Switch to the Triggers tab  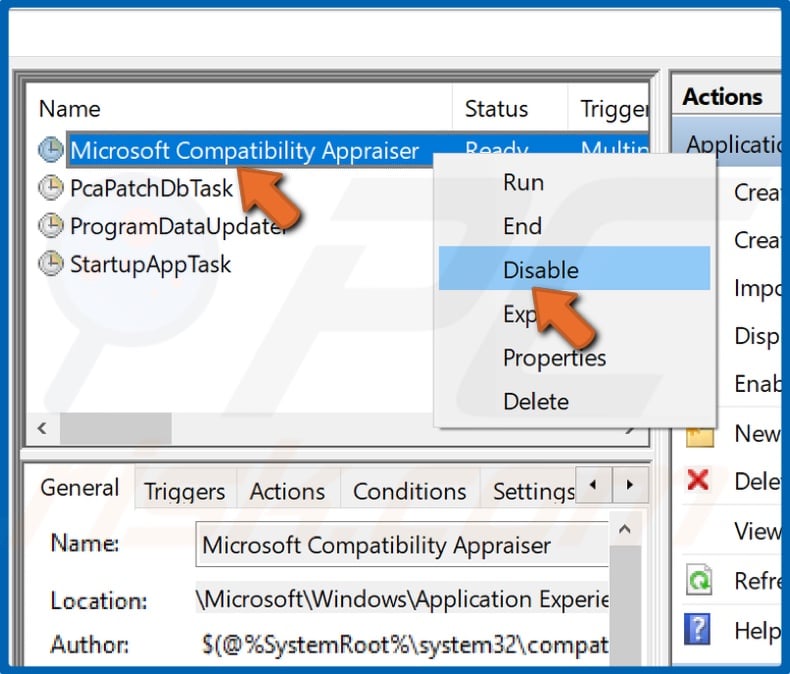pyautogui.click(x=184, y=491)
